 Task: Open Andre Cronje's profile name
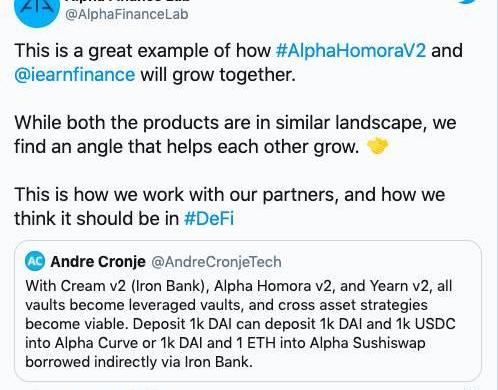click(98, 261)
